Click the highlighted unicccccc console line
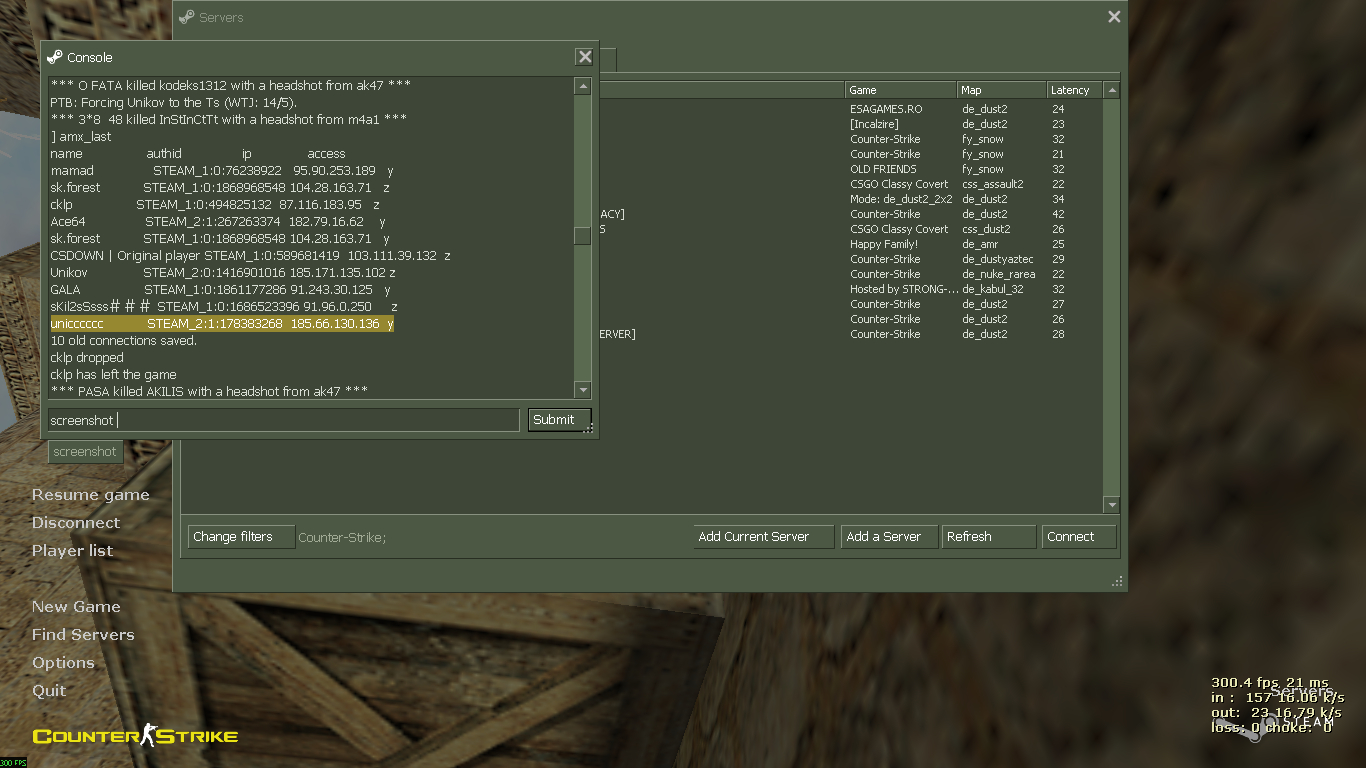The height and width of the screenshot is (768, 1366). pos(222,324)
